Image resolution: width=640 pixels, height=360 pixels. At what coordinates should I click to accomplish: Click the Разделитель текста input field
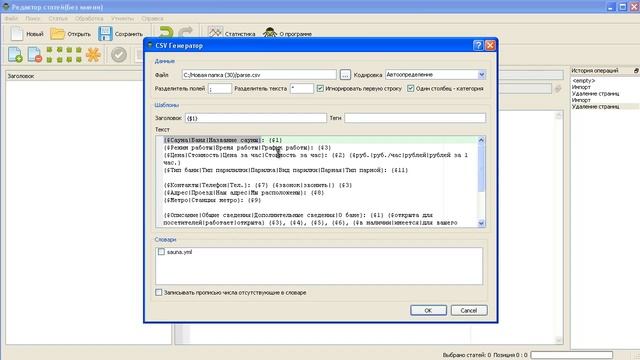[302, 88]
